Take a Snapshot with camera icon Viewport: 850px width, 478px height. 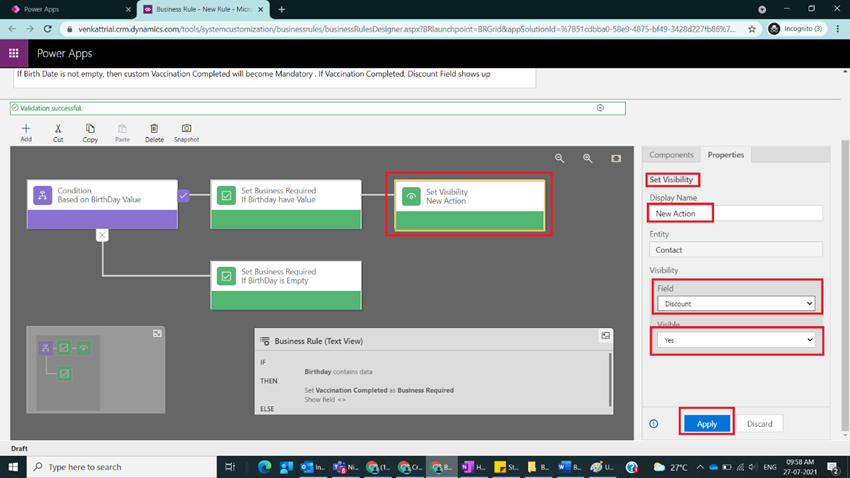(186, 132)
